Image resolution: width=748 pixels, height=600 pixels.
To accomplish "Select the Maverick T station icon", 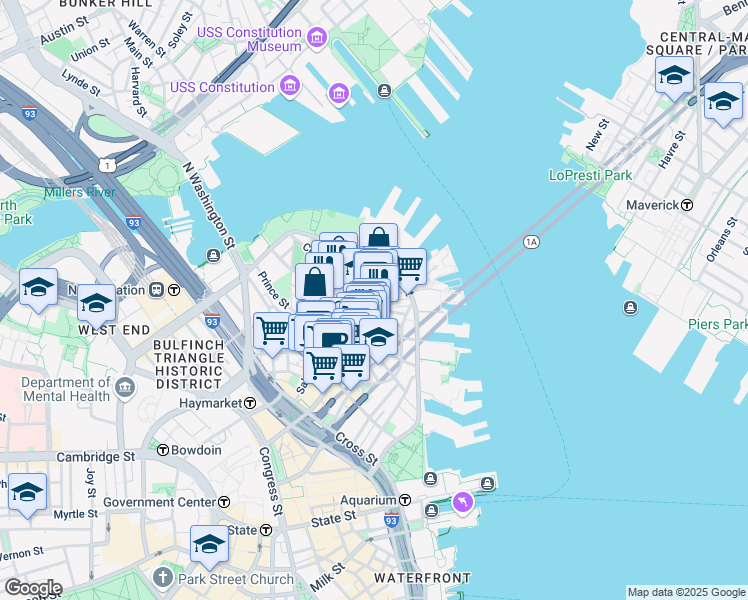I will 686,205.
